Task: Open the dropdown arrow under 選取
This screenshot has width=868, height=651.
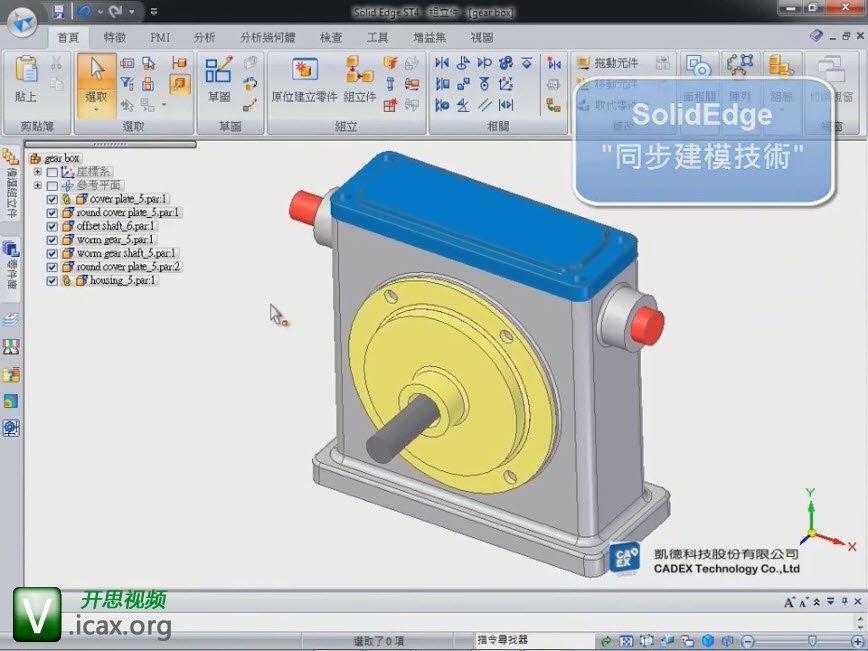Action: 97,110
